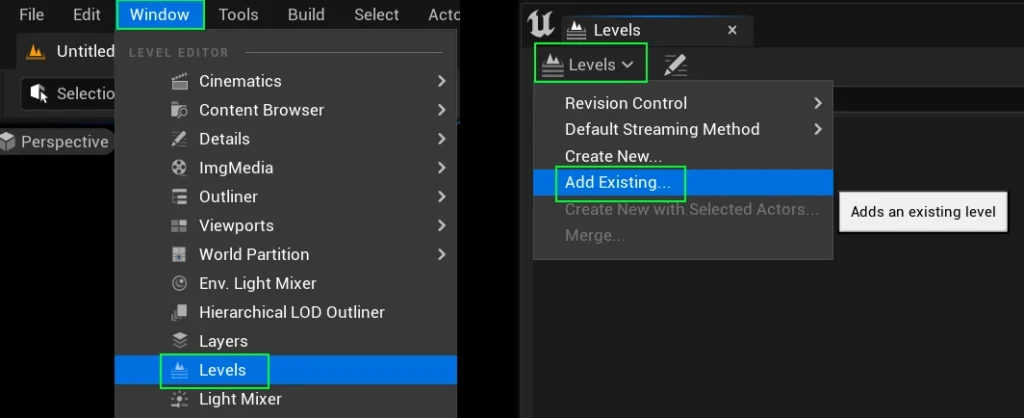The width and height of the screenshot is (1024, 418).
Task: Open the Window menu
Action: click(159, 15)
